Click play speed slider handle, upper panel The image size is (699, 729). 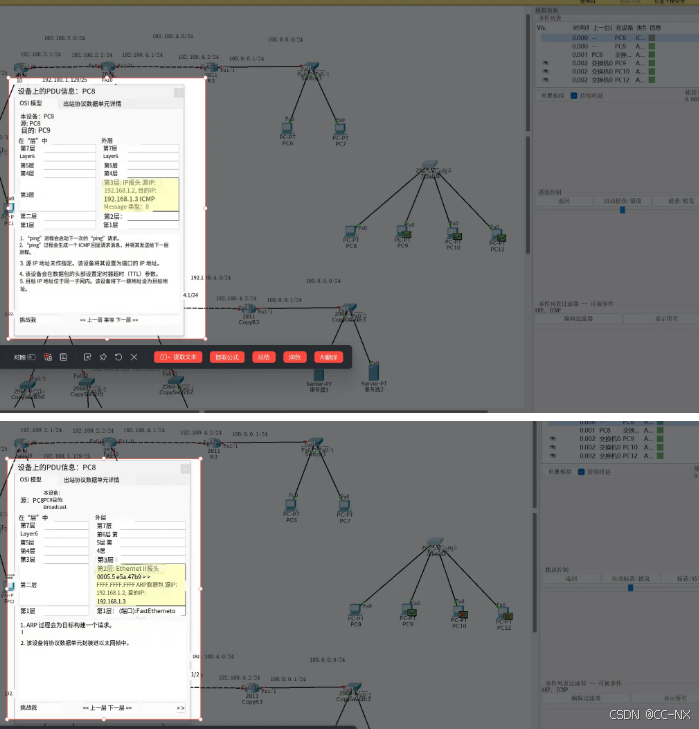click(x=622, y=210)
